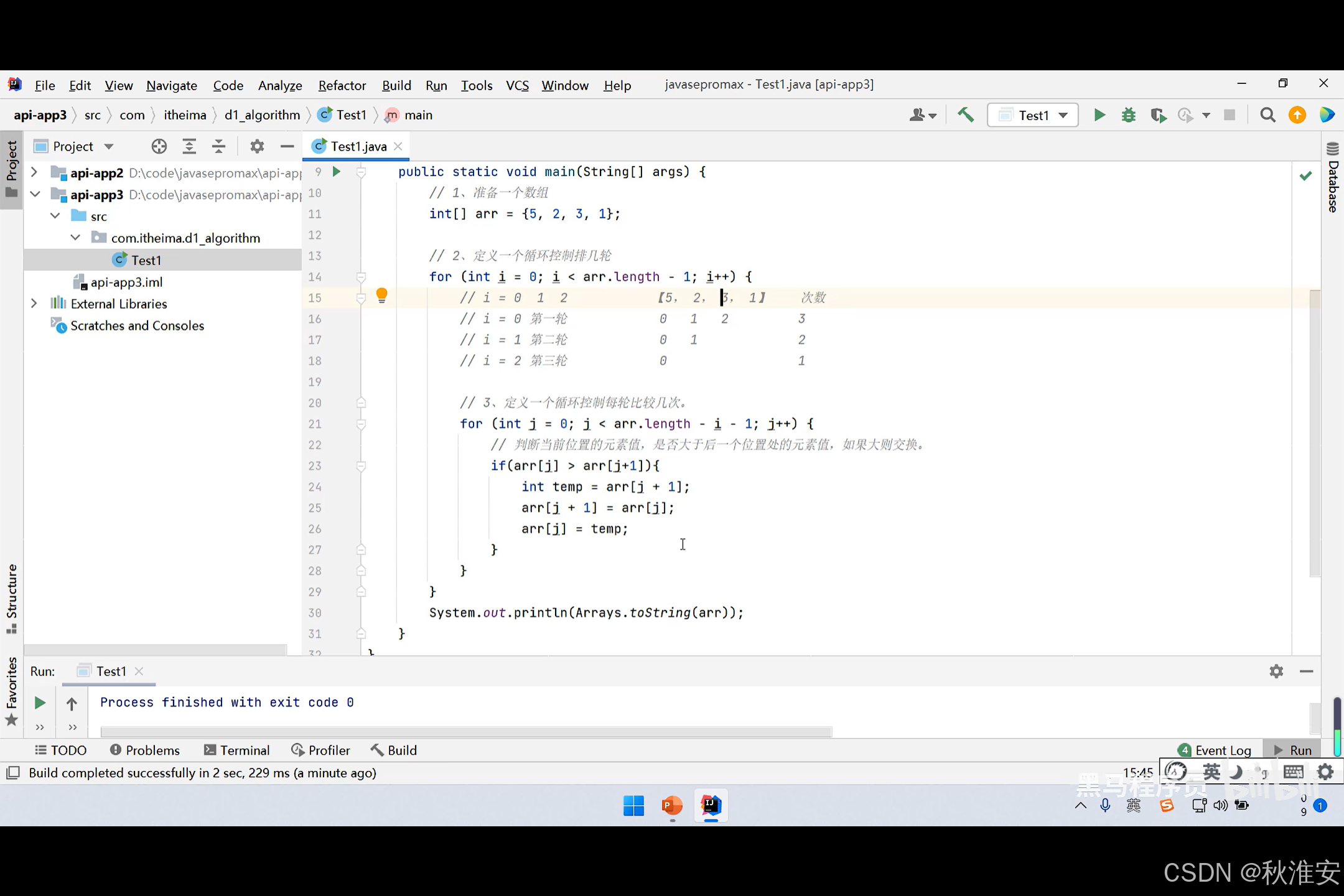The height and width of the screenshot is (896, 1344).
Task: Expand the api-app2 module node
Action: [x=35, y=172]
